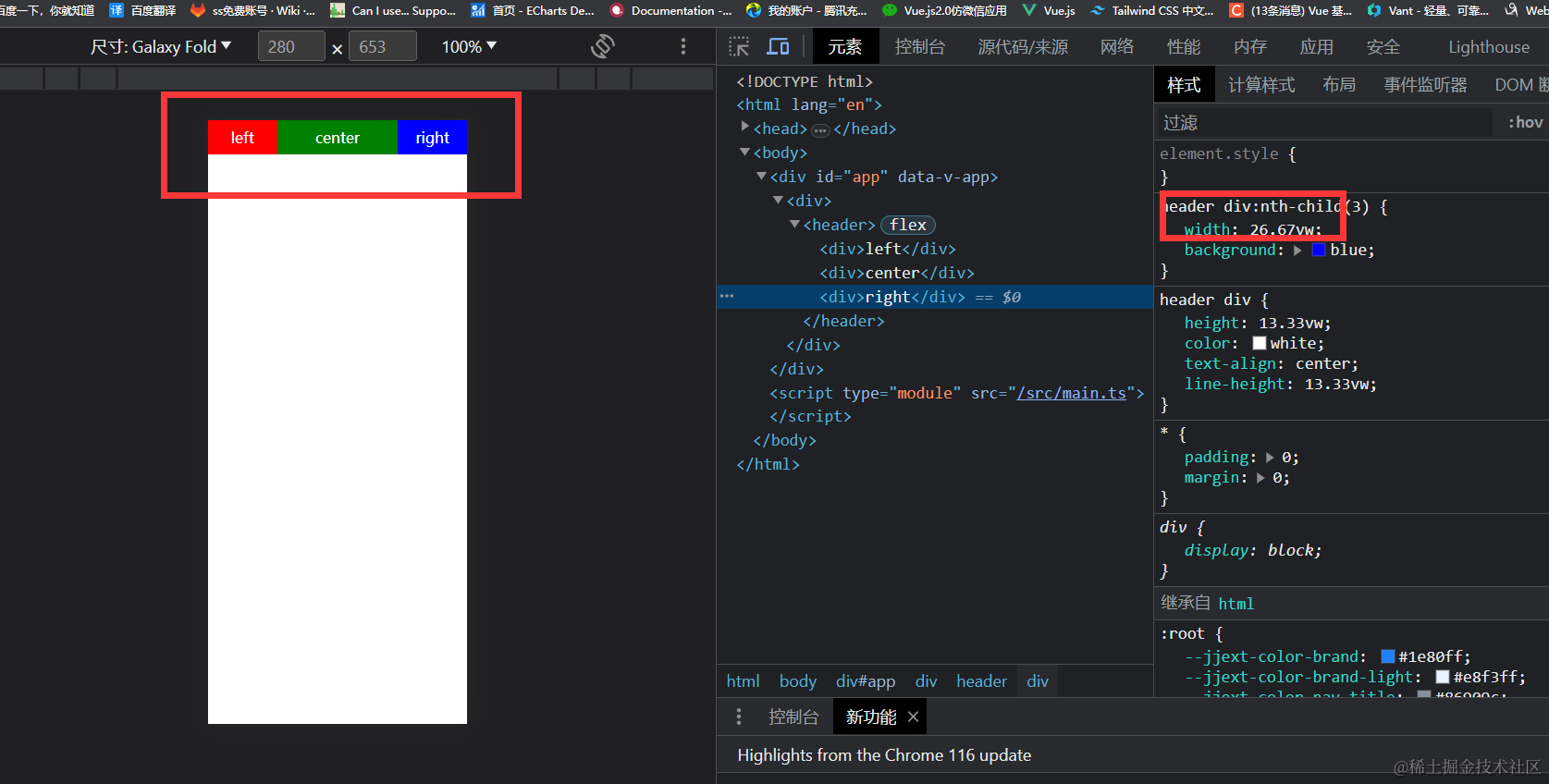The image size is (1549, 784).
Task: Focus the 过滤 styles filter box
Action: tap(1325, 122)
